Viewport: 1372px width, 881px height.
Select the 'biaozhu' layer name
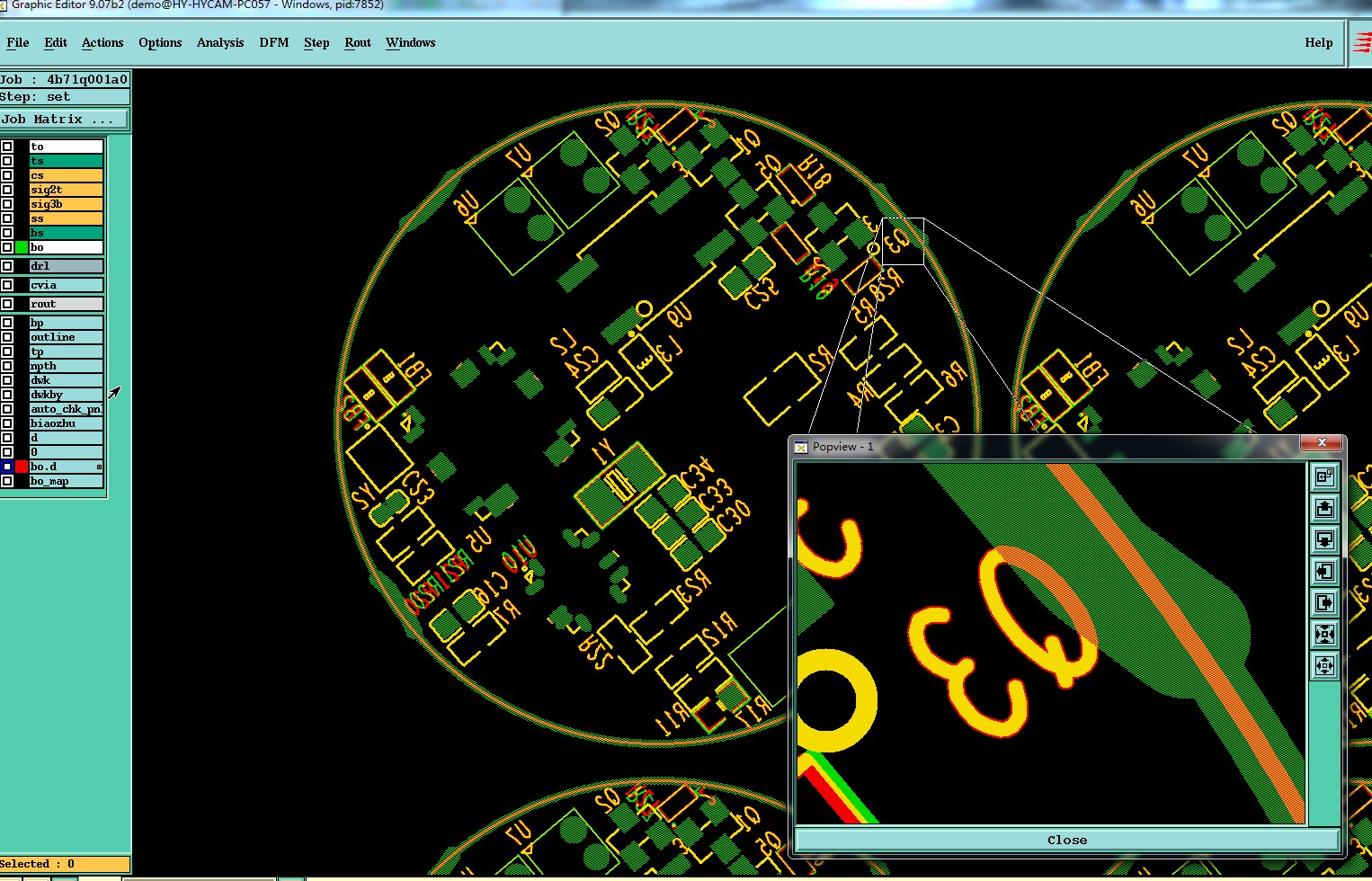click(67, 423)
